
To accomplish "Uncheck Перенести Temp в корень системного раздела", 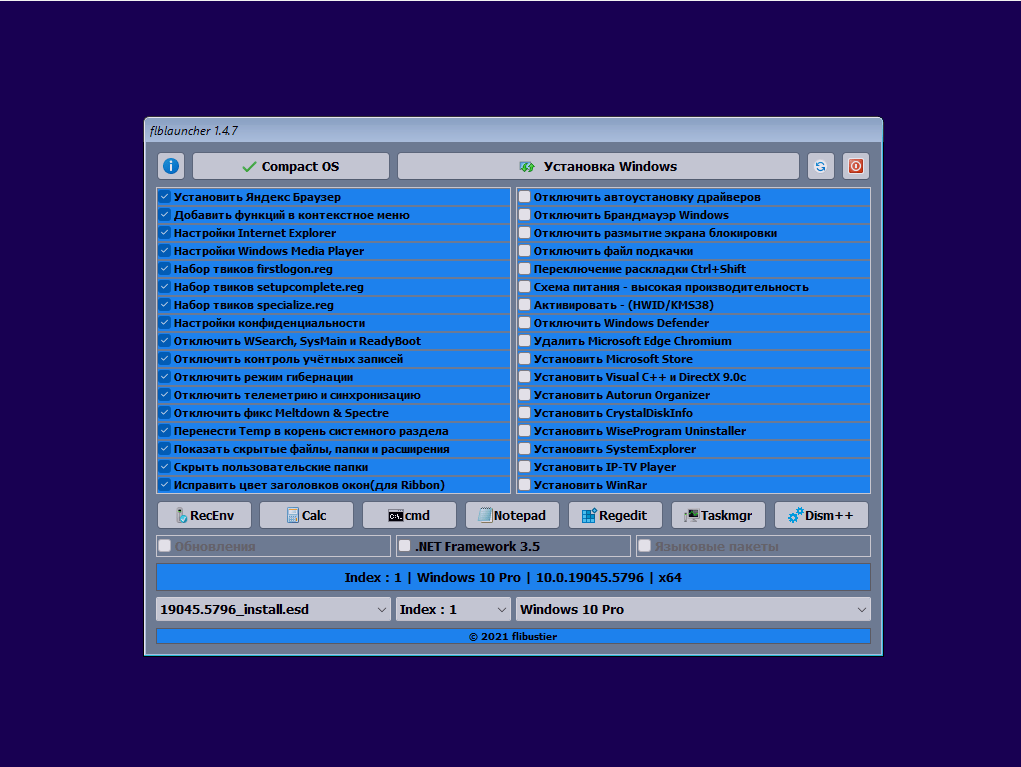I will point(165,431).
